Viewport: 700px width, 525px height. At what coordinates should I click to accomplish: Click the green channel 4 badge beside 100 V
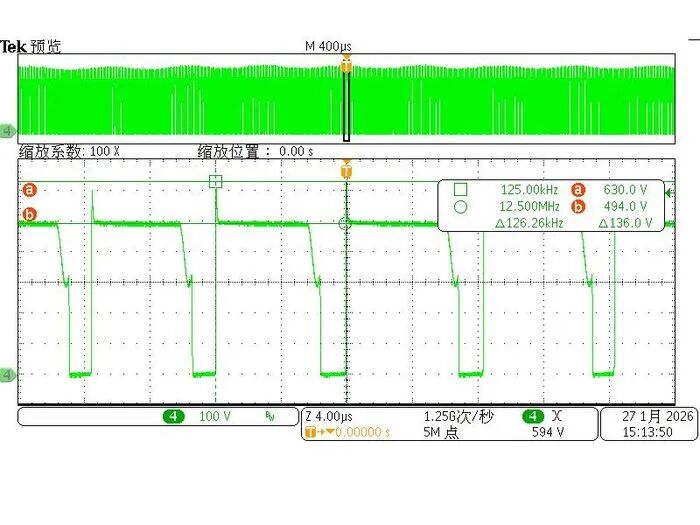tap(174, 417)
